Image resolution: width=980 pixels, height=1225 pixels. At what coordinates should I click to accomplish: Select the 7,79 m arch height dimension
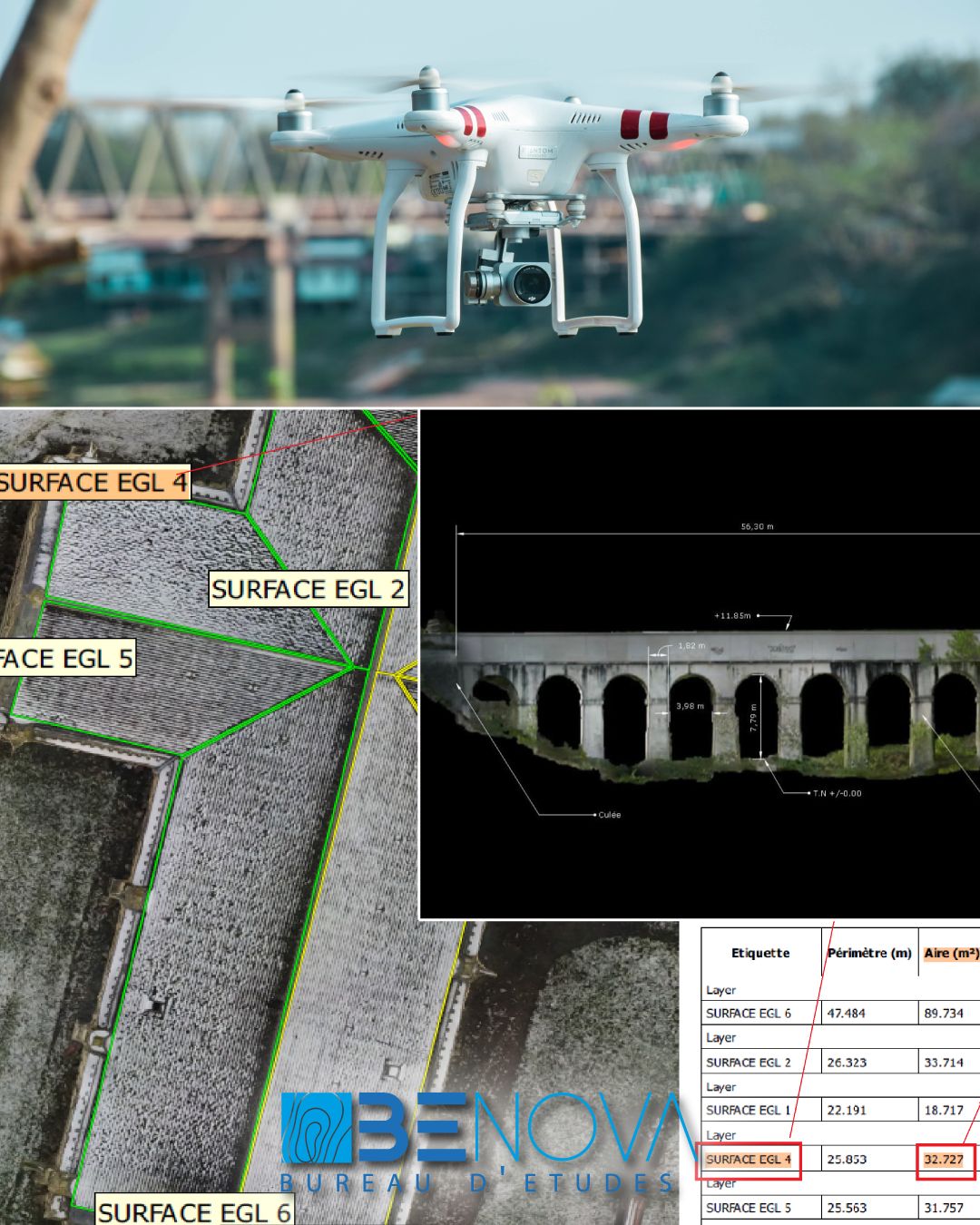pos(753,720)
